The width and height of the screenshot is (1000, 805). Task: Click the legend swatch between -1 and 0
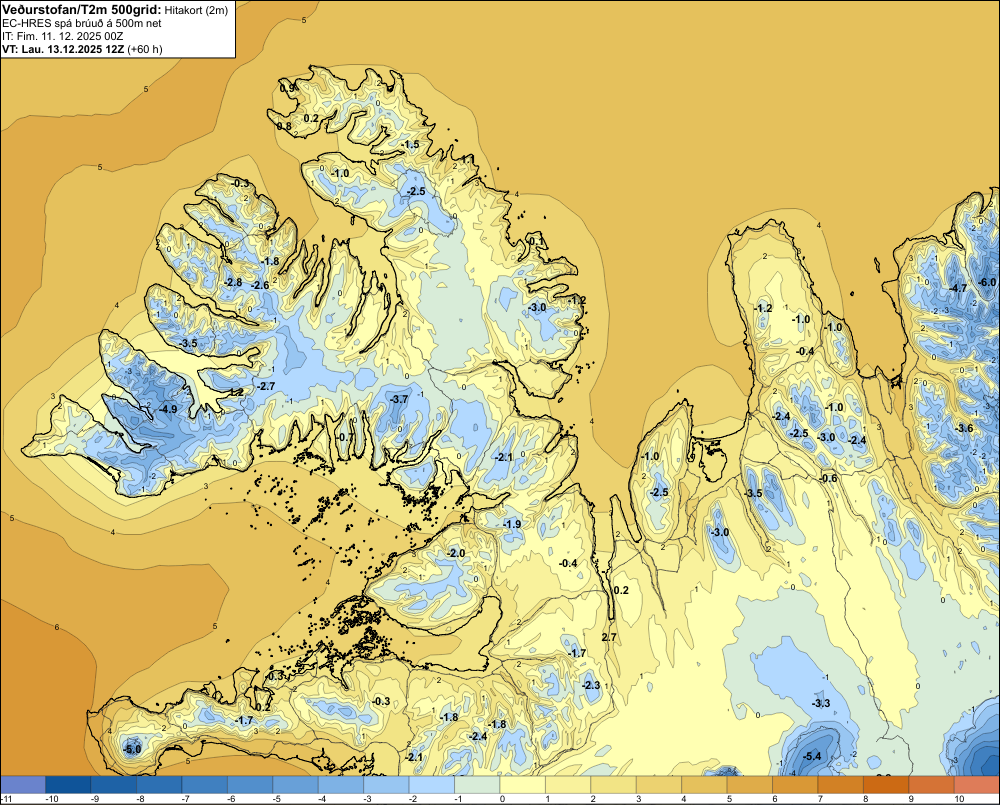pos(477,784)
